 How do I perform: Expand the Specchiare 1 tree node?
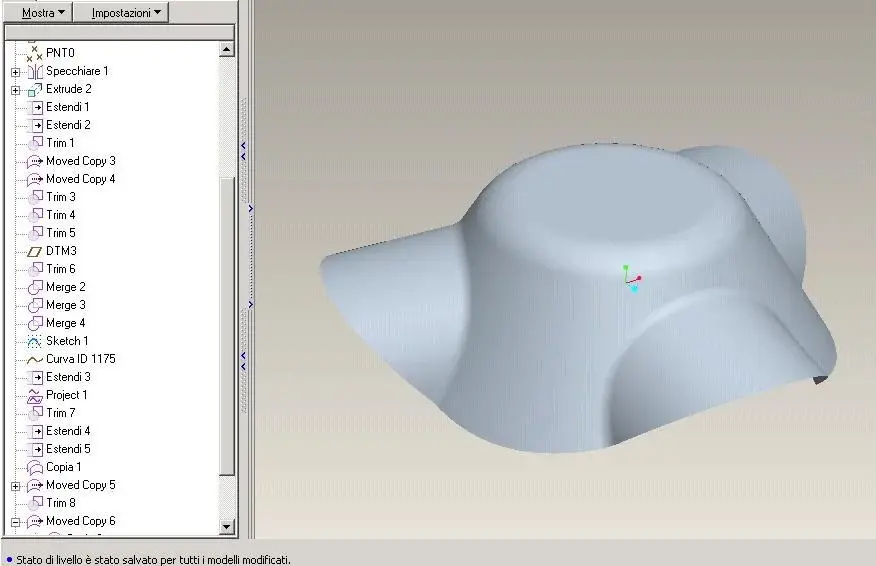coord(16,72)
